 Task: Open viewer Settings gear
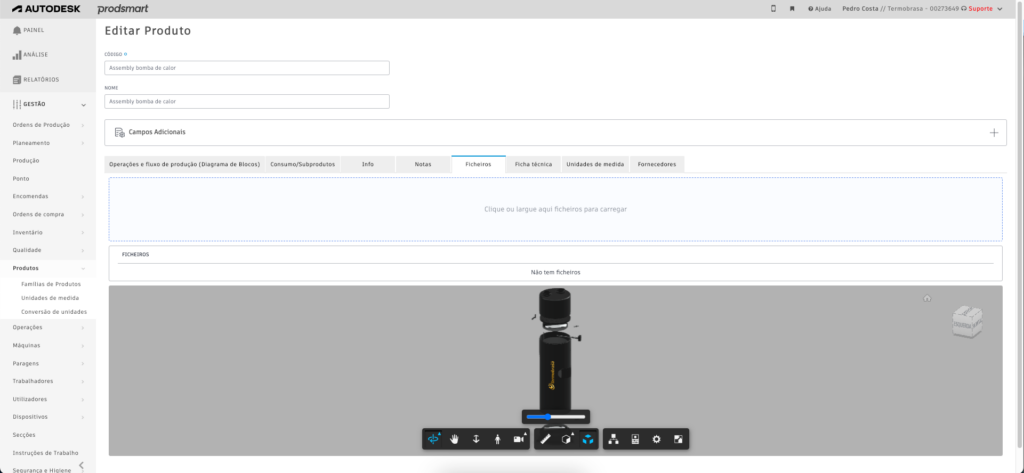(x=656, y=440)
